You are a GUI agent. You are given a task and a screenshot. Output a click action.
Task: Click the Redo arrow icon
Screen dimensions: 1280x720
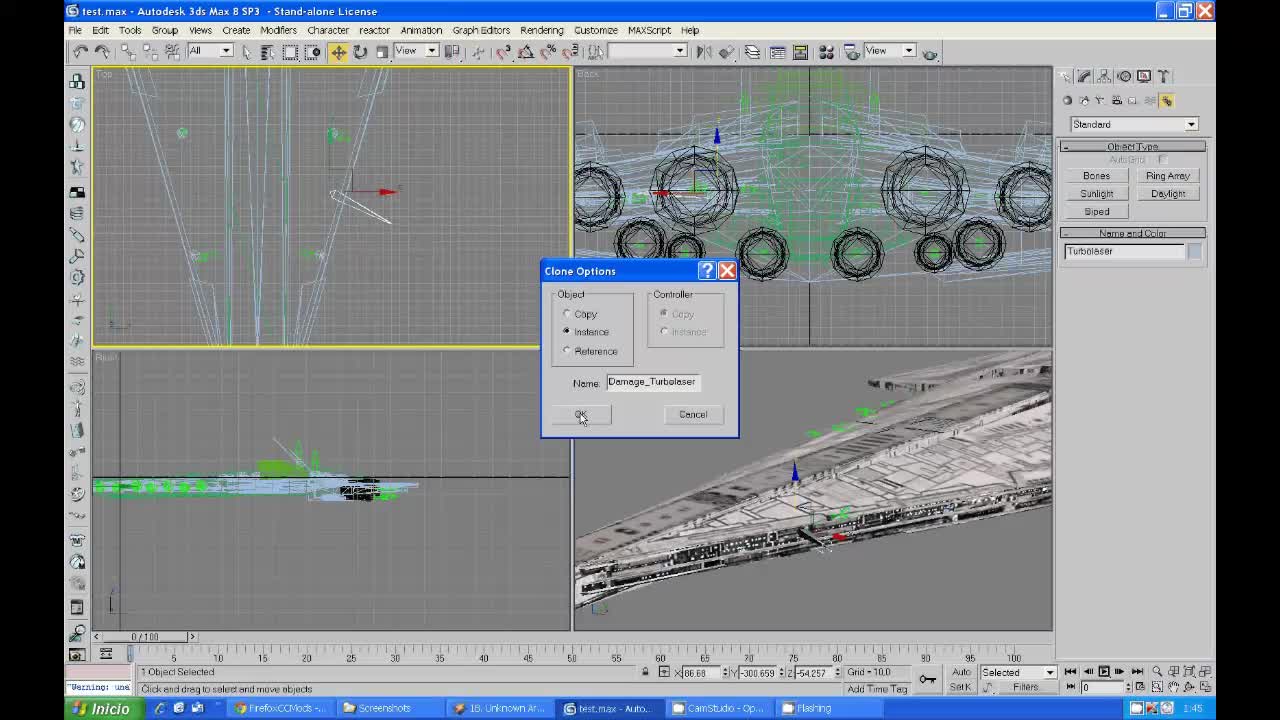click(x=101, y=52)
